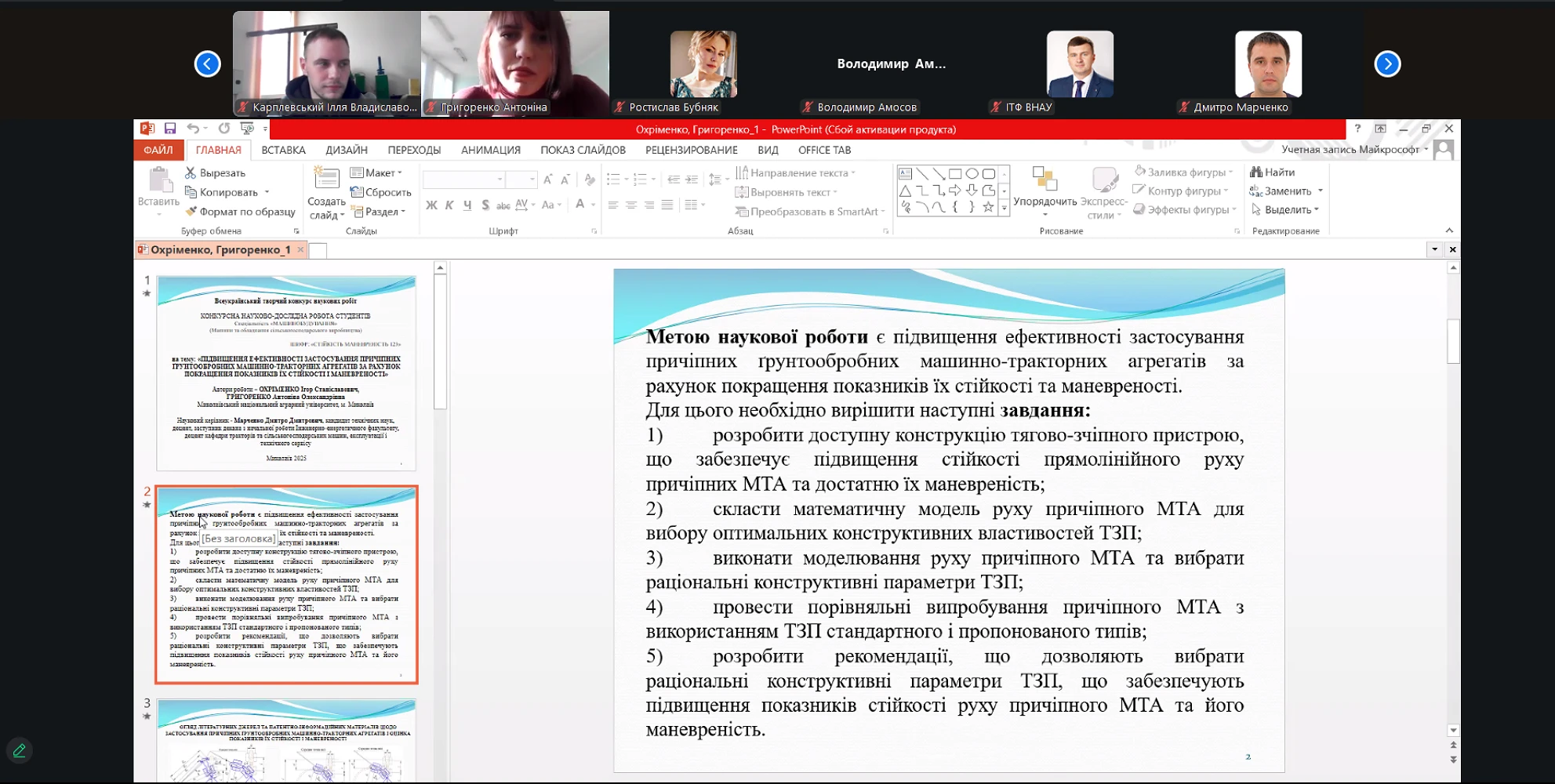1555x784 pixels.
Task: Start slideshow from quick access toolbar icon
Action: tap(247, 129)
